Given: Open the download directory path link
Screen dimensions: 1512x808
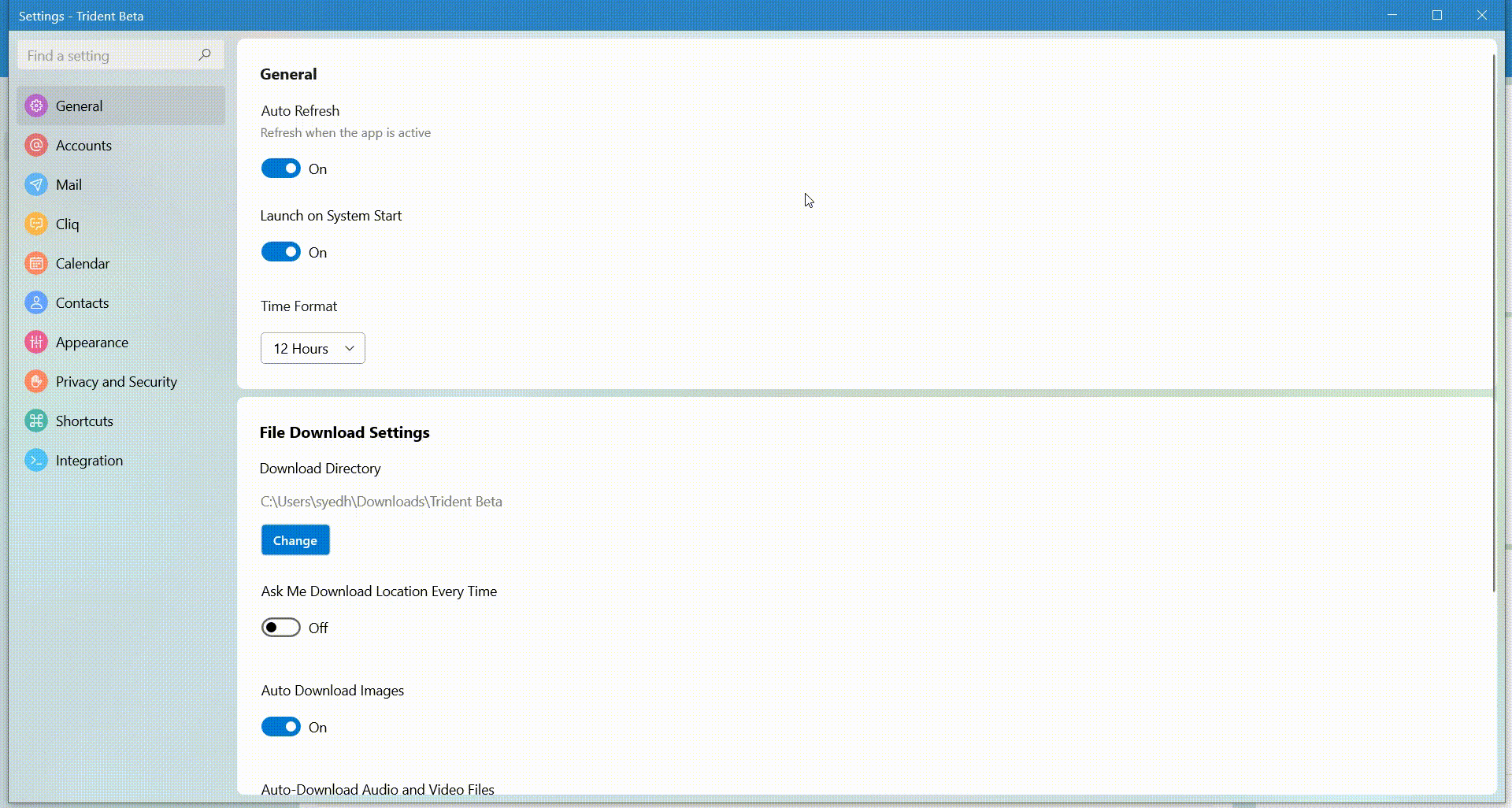Looking at the screenshot, I should pyautogui.click(x=381, y=502).
